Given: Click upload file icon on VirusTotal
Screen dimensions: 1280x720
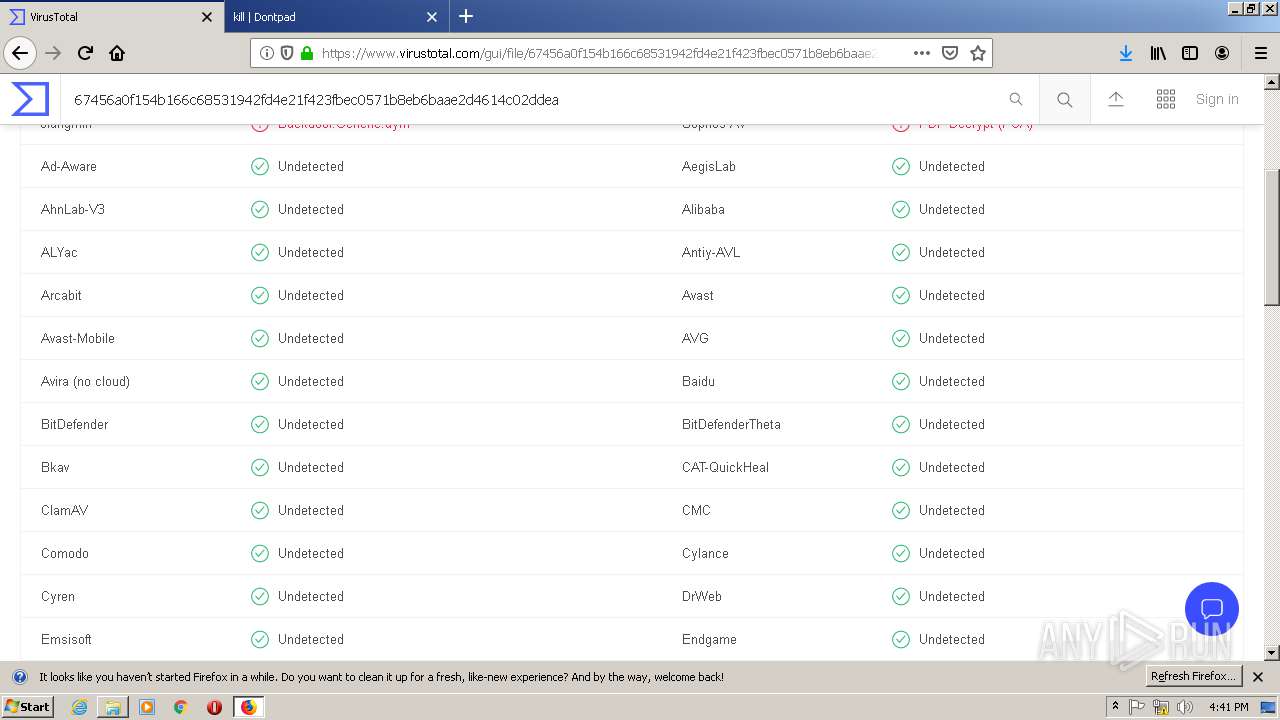Looking at the screenshot, I should coord(1116,99).
